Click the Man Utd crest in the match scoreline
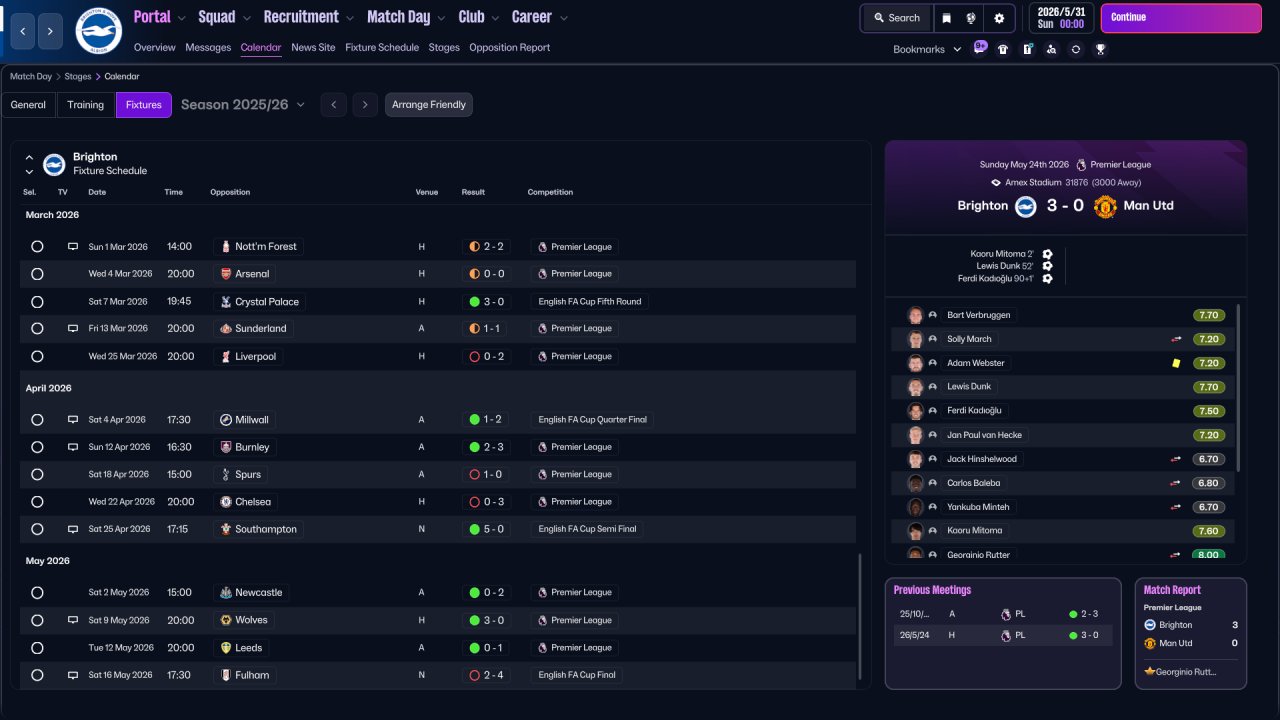Viewport: 1280px width, 720px height. (1105, 206)
